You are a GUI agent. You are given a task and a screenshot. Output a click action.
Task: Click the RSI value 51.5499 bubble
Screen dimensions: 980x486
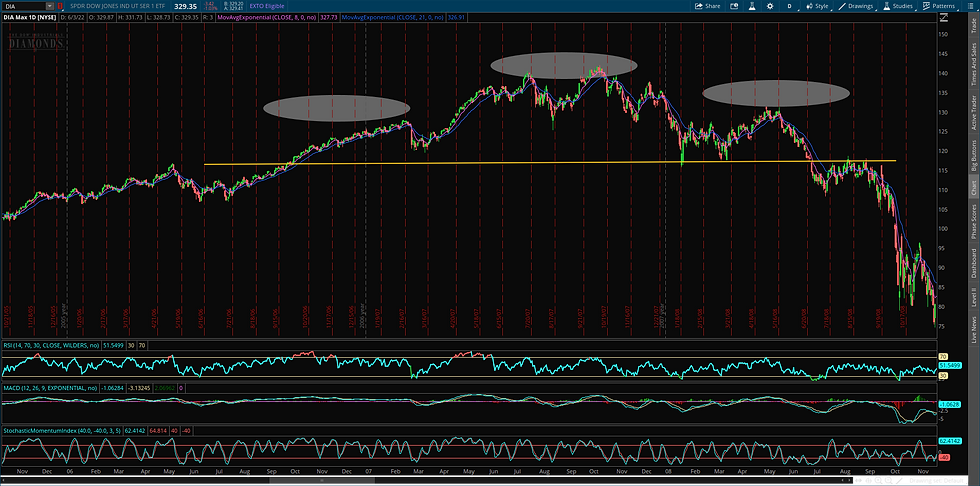(949, 364)
